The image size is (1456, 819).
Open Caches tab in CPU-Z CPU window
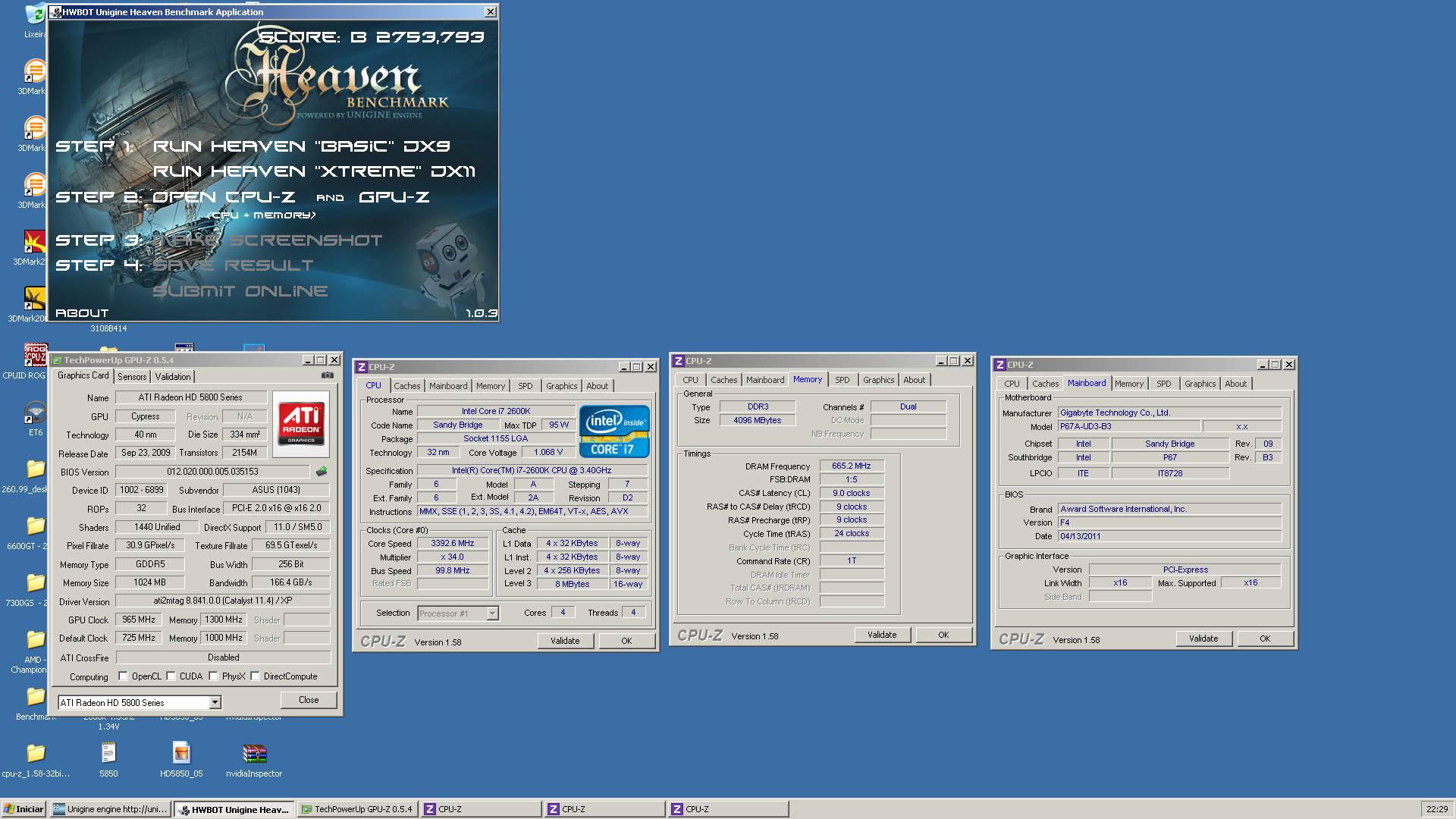(407, 386)
